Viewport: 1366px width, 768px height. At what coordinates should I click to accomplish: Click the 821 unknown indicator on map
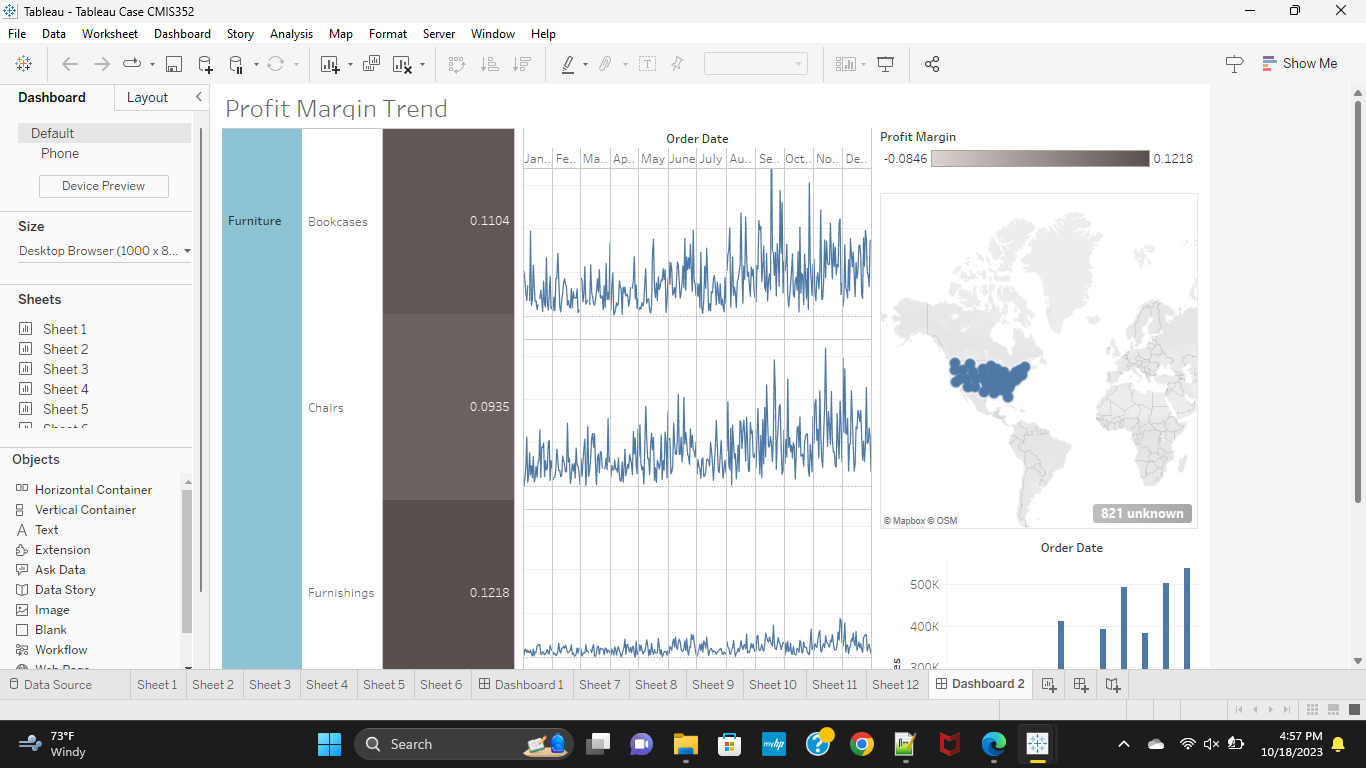(1142, 514)
